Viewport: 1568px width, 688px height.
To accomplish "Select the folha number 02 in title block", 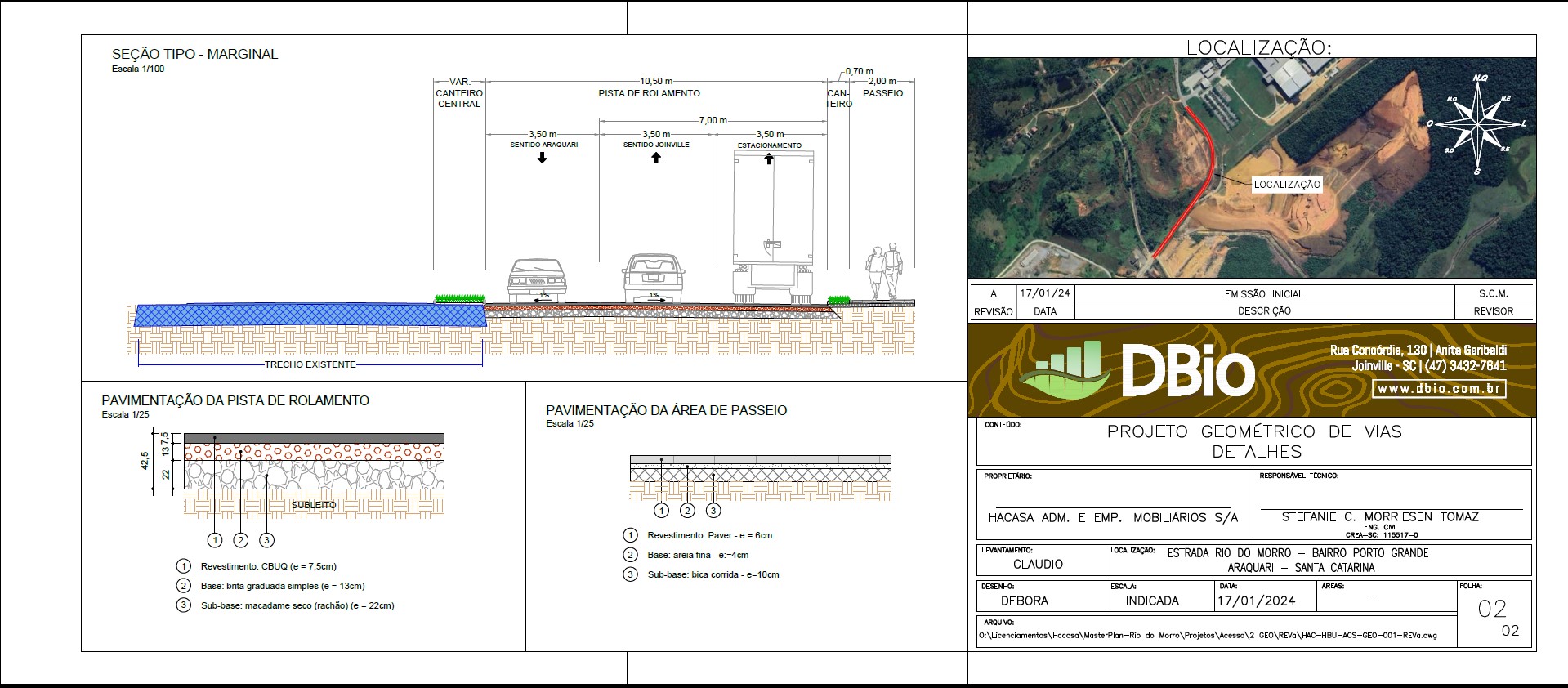I will (x=1492, y=610).
